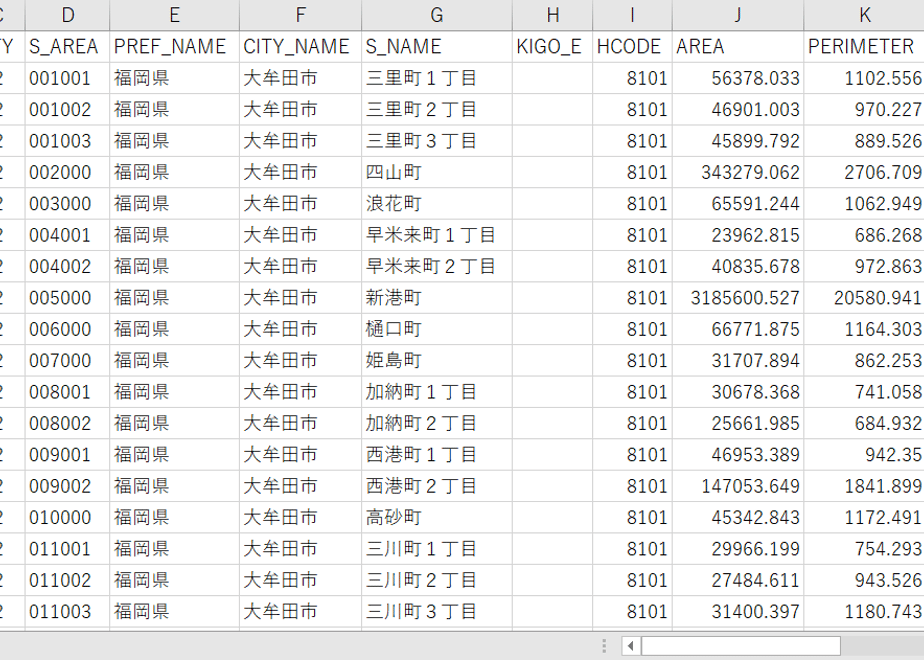Select column E header
The height and width of the screenshot is (660, 924).
click(174, 15)
